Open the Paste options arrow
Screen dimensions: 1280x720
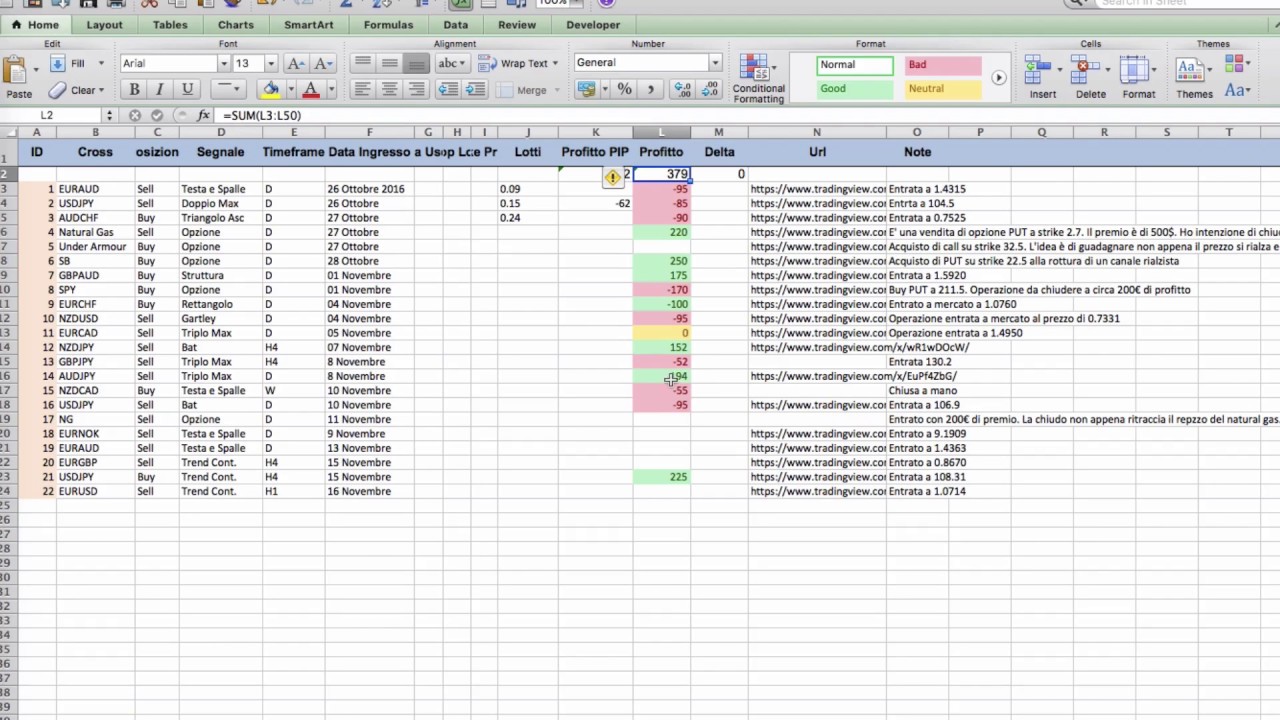pyautogui.click(x=36, y=70)
